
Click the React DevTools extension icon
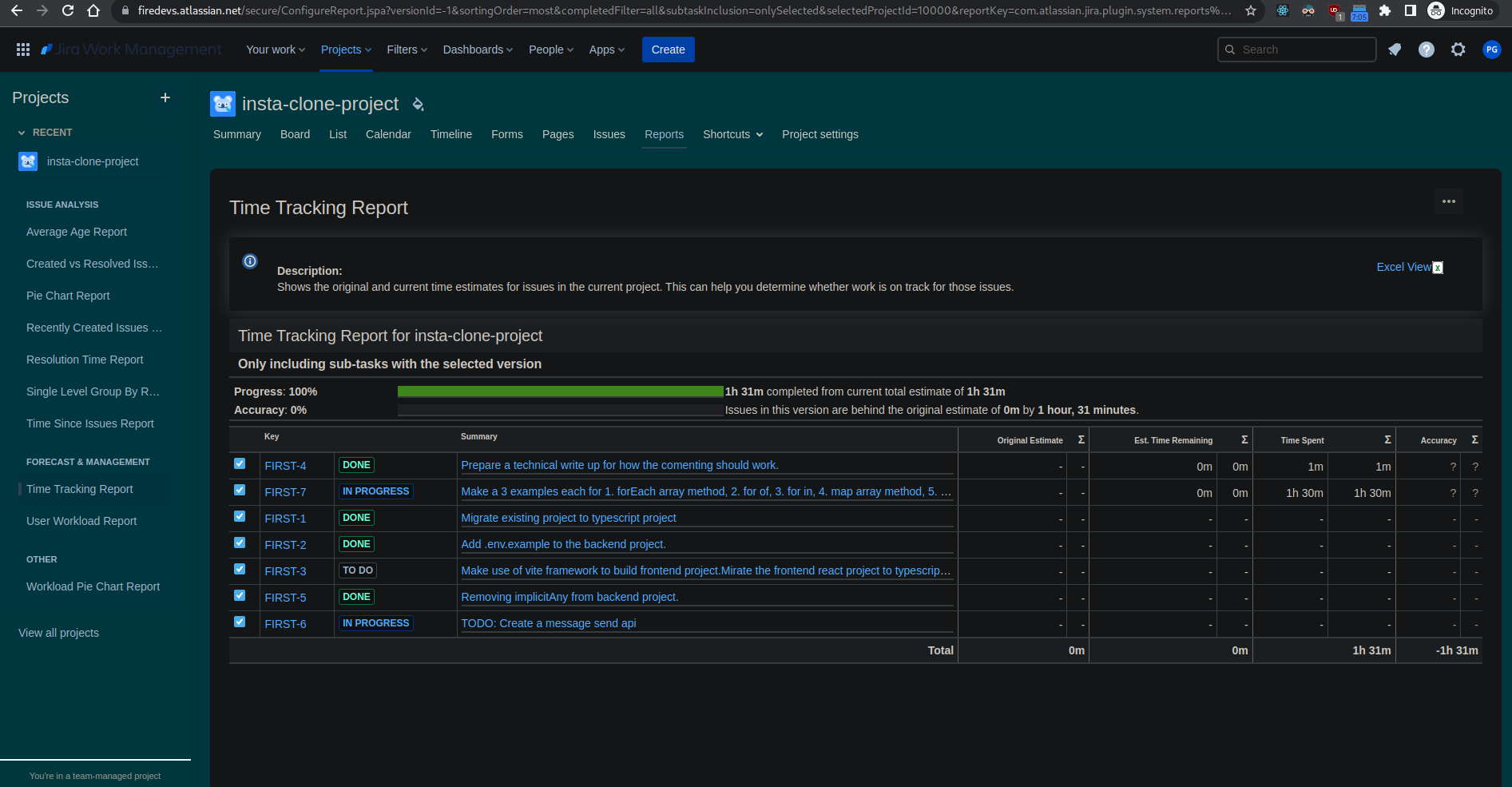point(1283,10)
